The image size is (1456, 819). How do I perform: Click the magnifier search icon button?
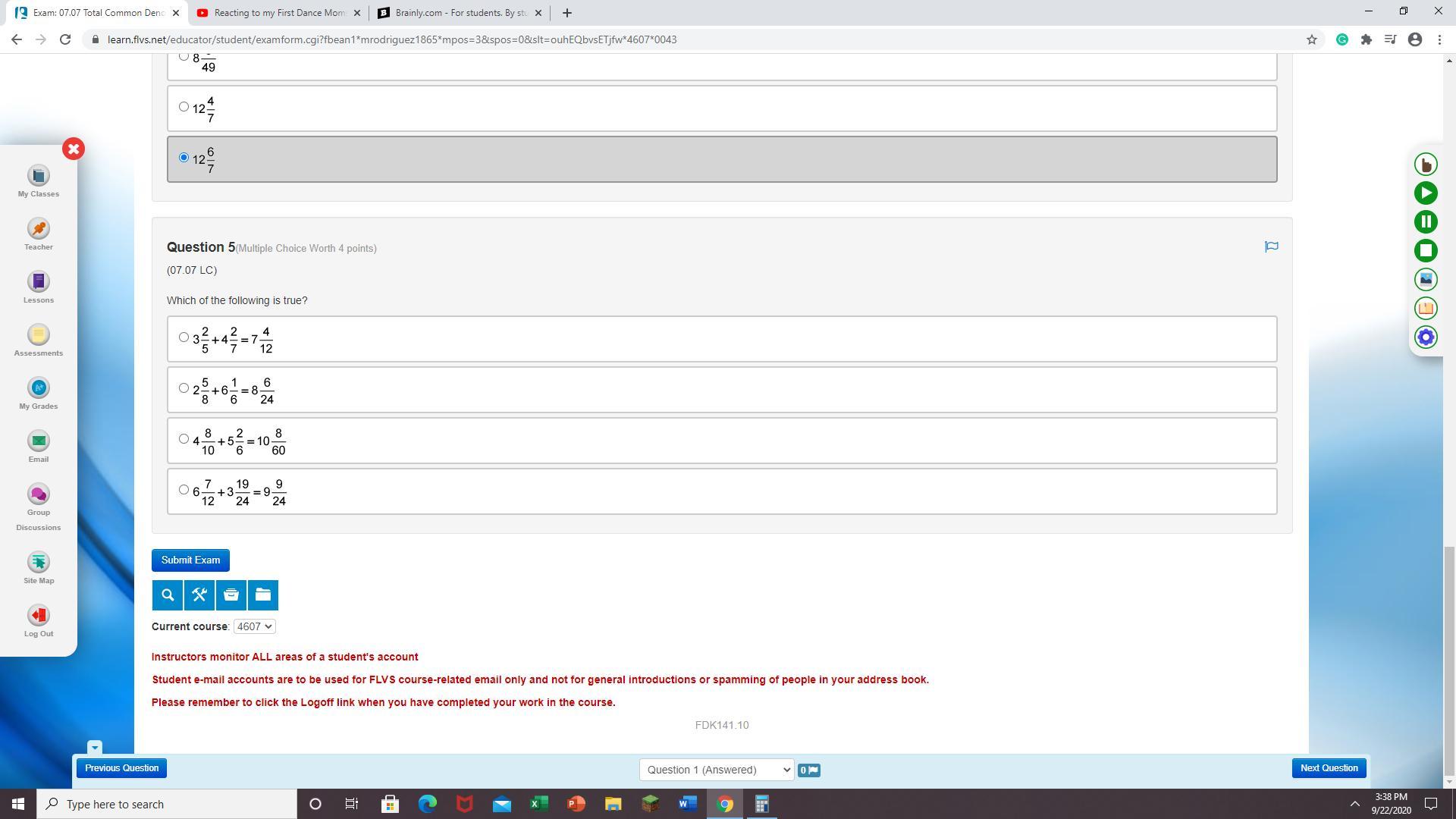[168, 595]
